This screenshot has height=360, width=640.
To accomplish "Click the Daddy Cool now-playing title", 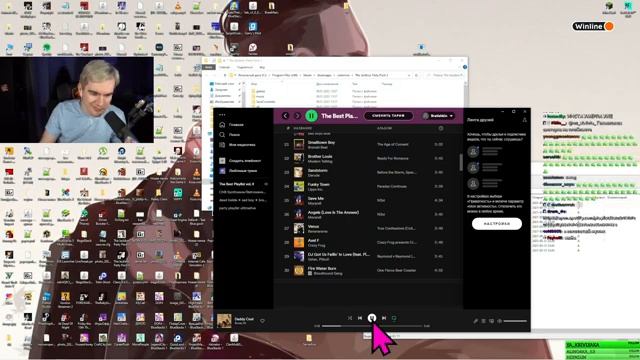I will pyautogui.click(x=244, y=319).
